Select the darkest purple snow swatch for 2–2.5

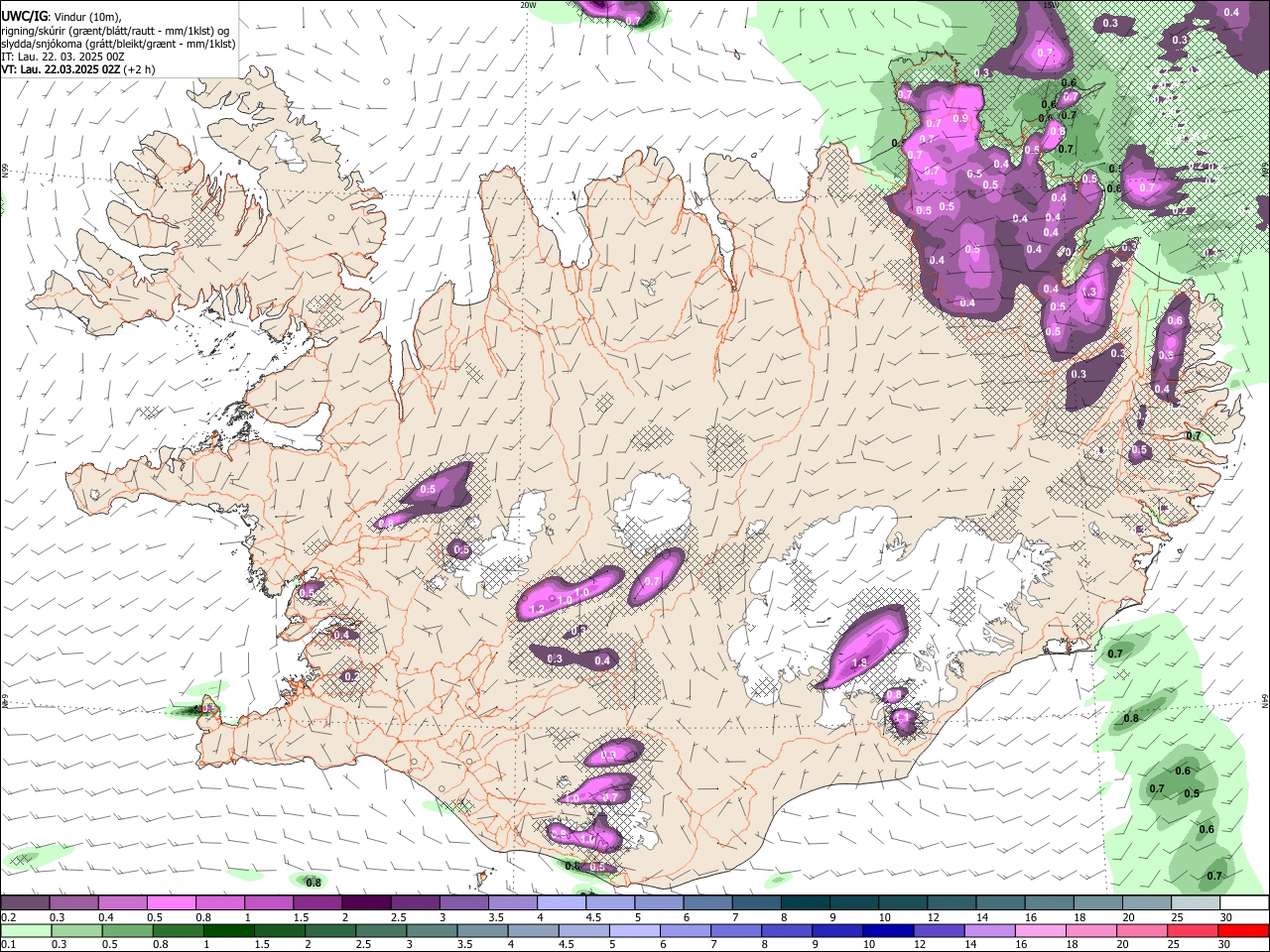click(366, 903)
